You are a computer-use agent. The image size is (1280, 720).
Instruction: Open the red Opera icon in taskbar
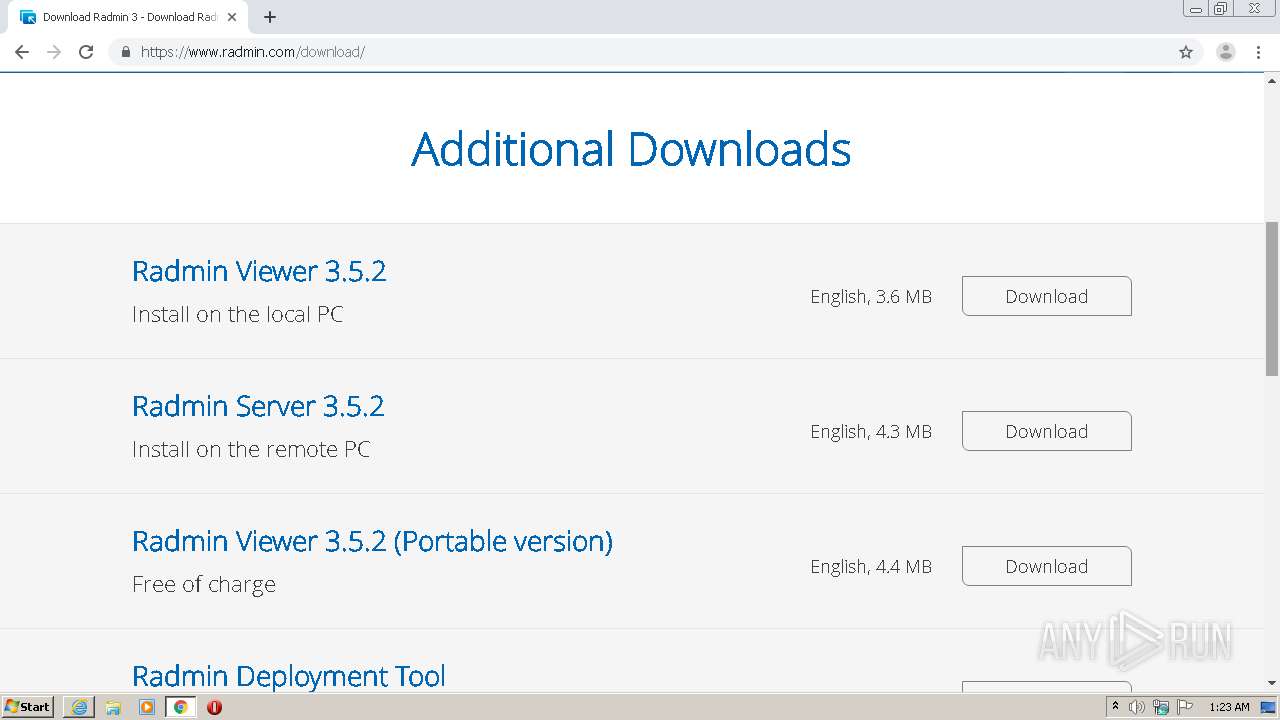[x=214, y=707]
